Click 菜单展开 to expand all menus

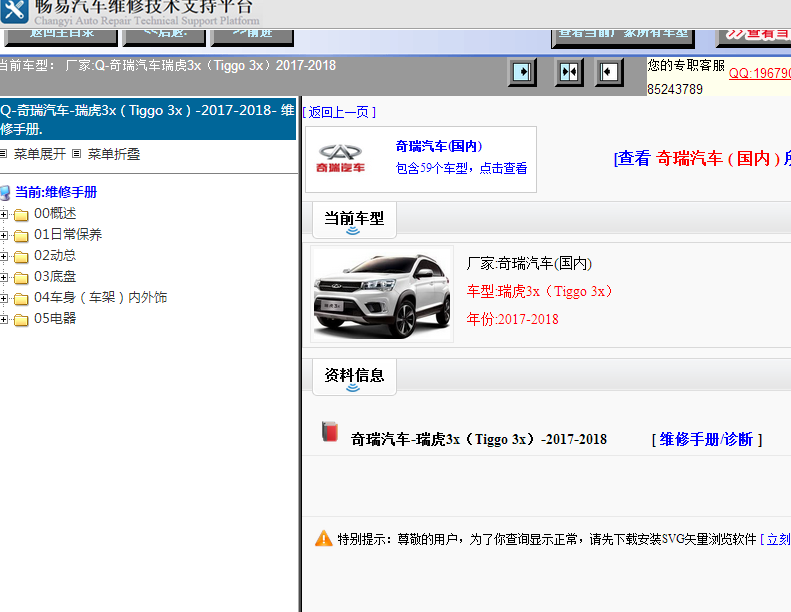coord(40,154)
